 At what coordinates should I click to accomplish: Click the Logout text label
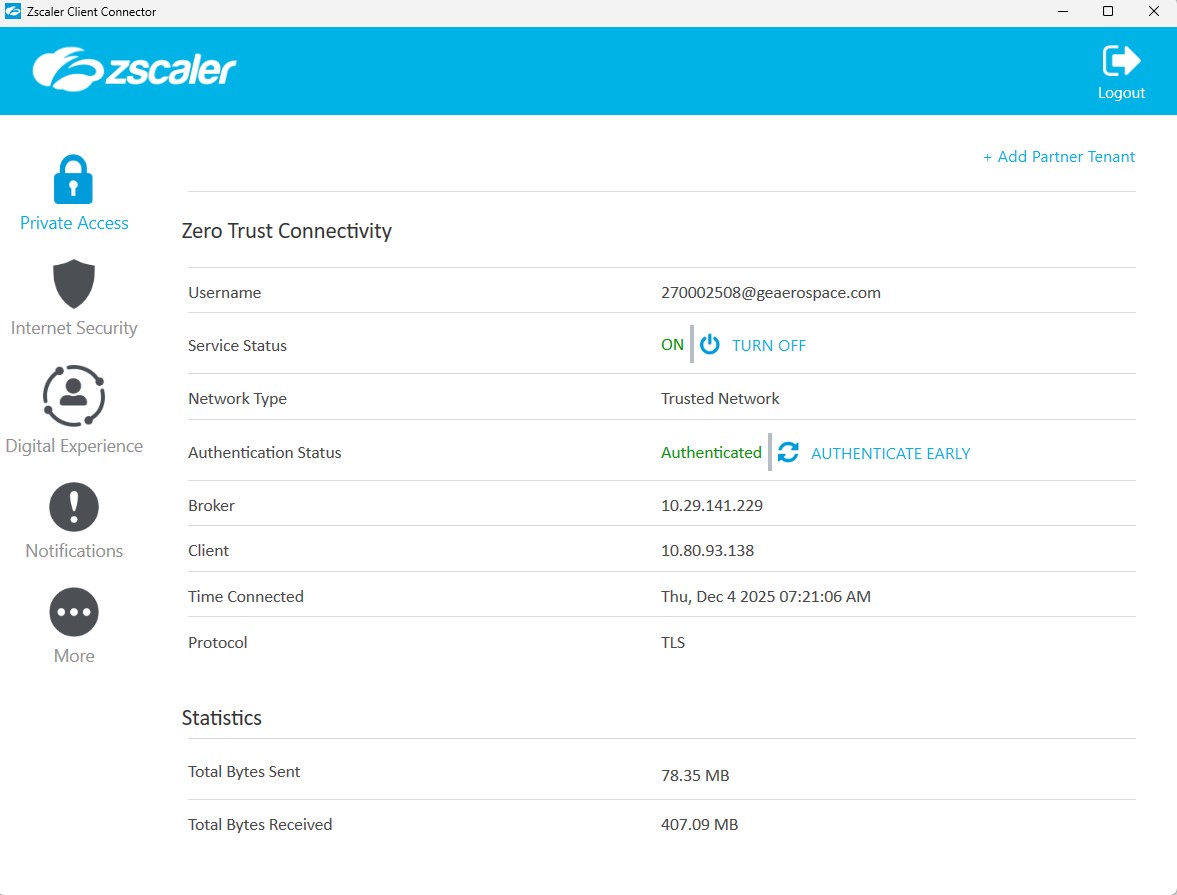tap(1121, 93)
